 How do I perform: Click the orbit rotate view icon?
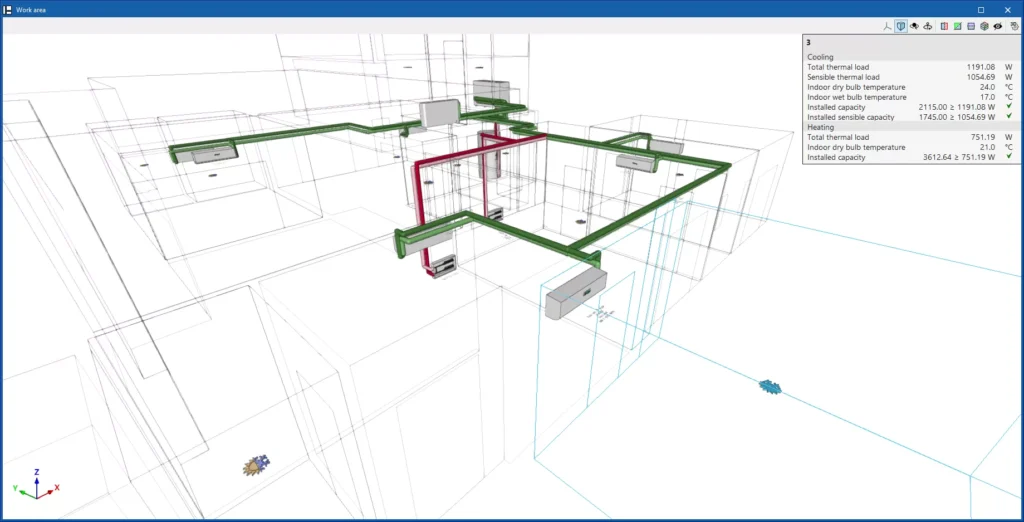[x=928, y=26]
